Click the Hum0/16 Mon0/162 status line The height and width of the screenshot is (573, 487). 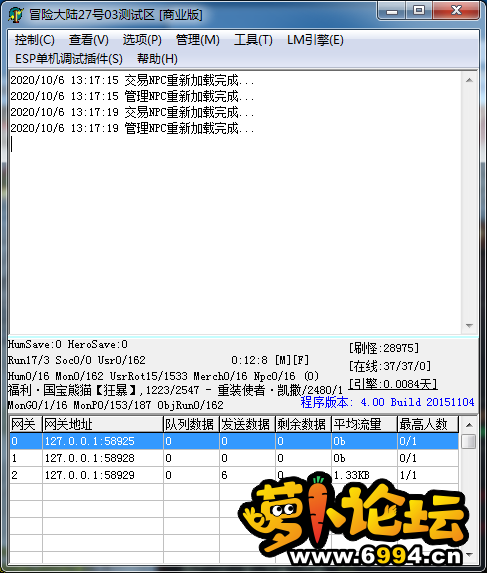[163, 376]
